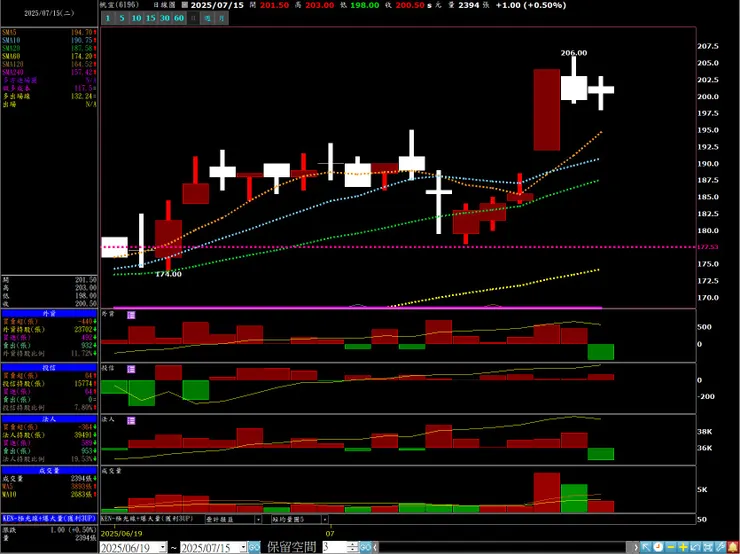Open purple settings icon in 外資 panel
Screen dimensions: 740x554
[131, 315]
